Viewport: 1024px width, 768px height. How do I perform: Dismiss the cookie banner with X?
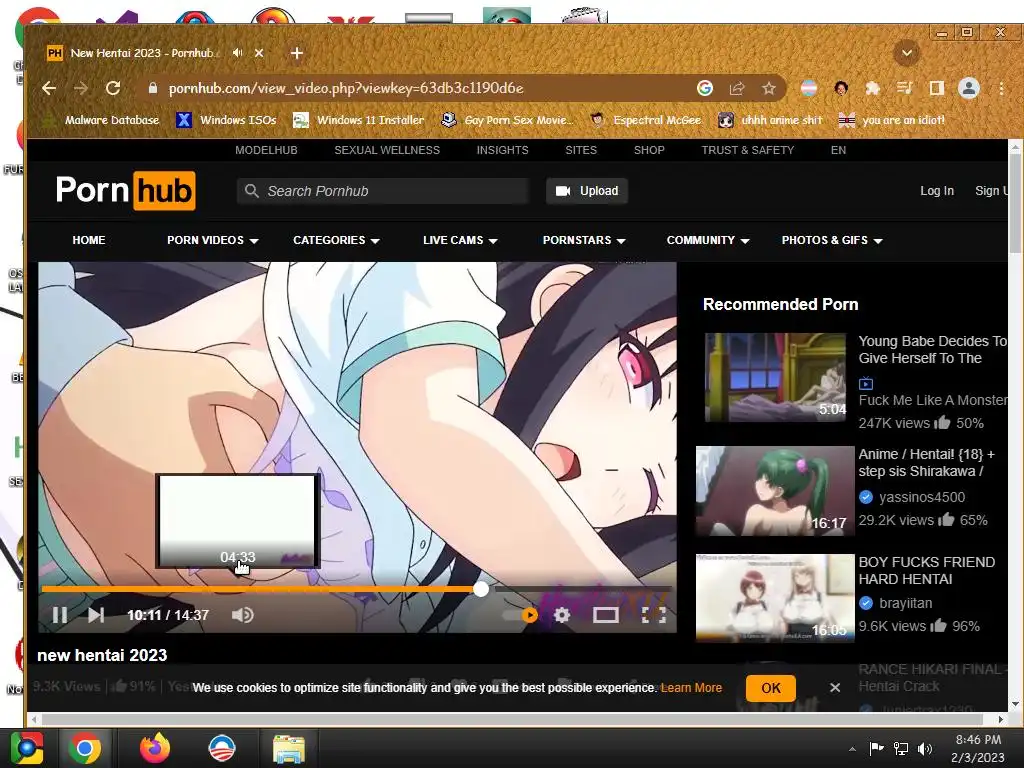click(835, 688)
